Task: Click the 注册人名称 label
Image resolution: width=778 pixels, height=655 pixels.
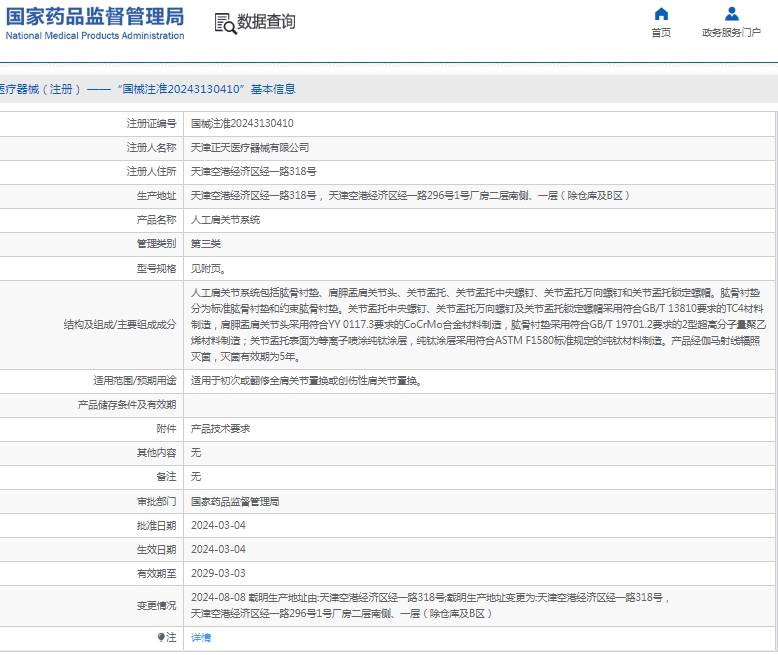Action: pyautogui.click(x=151, y=148)
